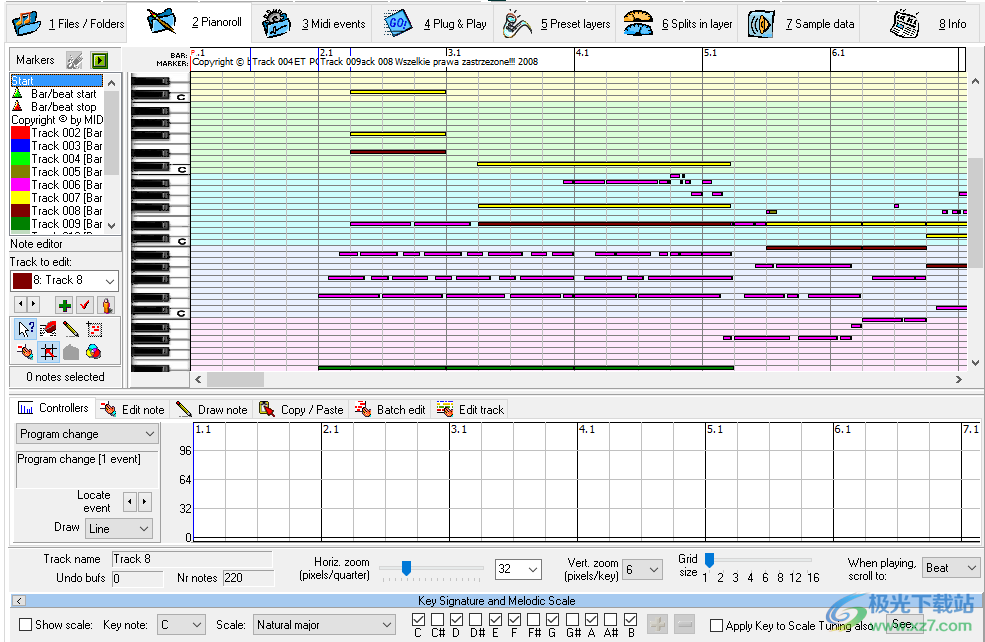Toggle the C note checkbox
Image resolution: width=985 pixels, height=642 pixels.
[418, 620]
